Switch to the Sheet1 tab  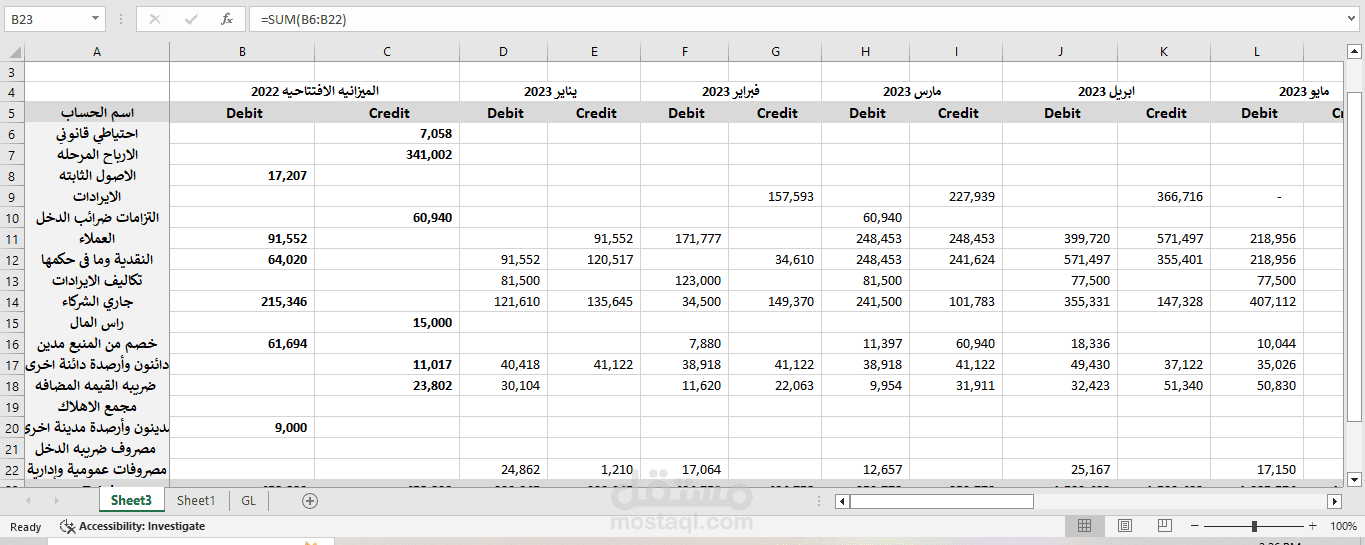[196, 500]
